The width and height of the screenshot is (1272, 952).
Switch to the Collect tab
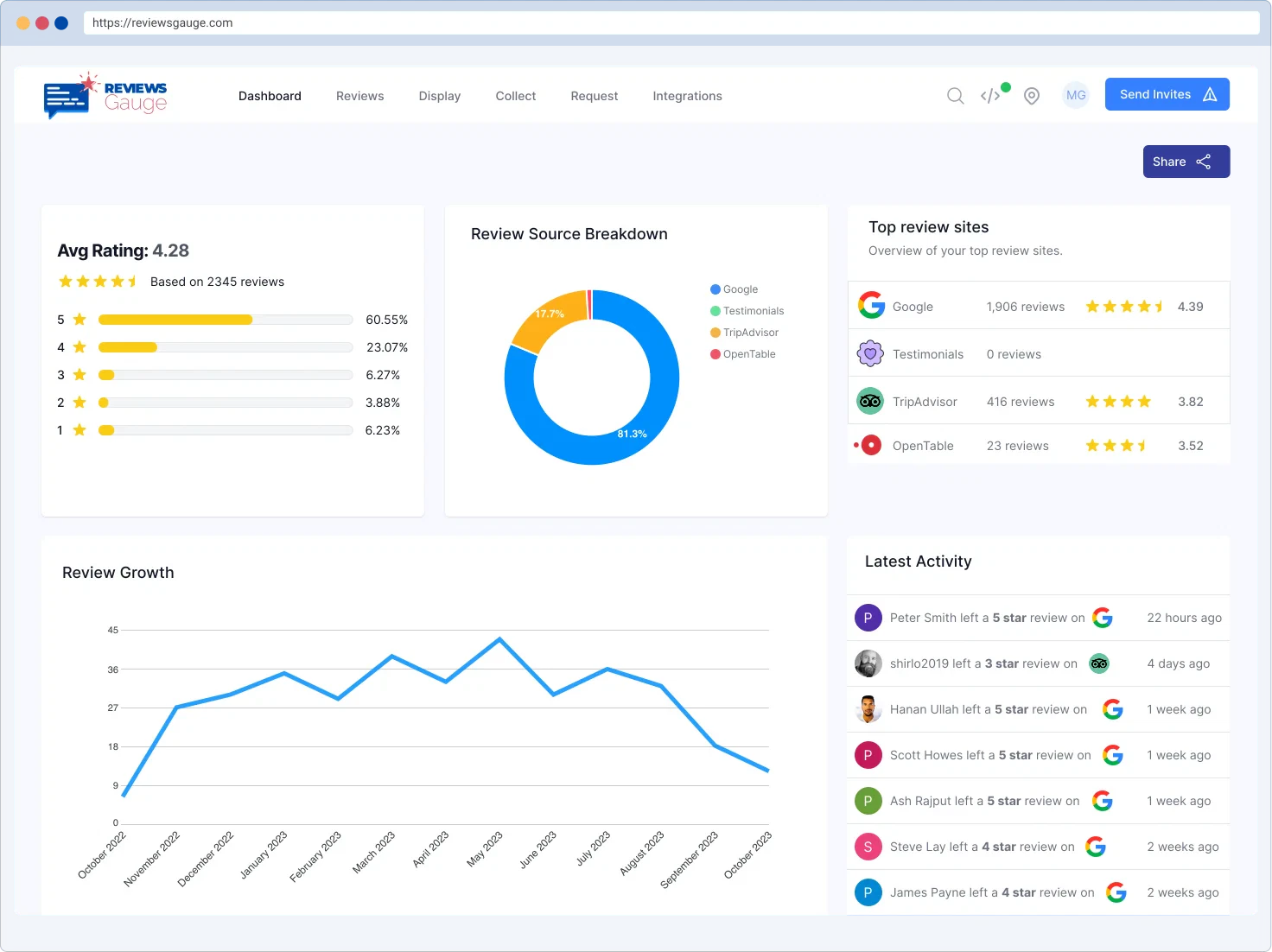point(515,96)
